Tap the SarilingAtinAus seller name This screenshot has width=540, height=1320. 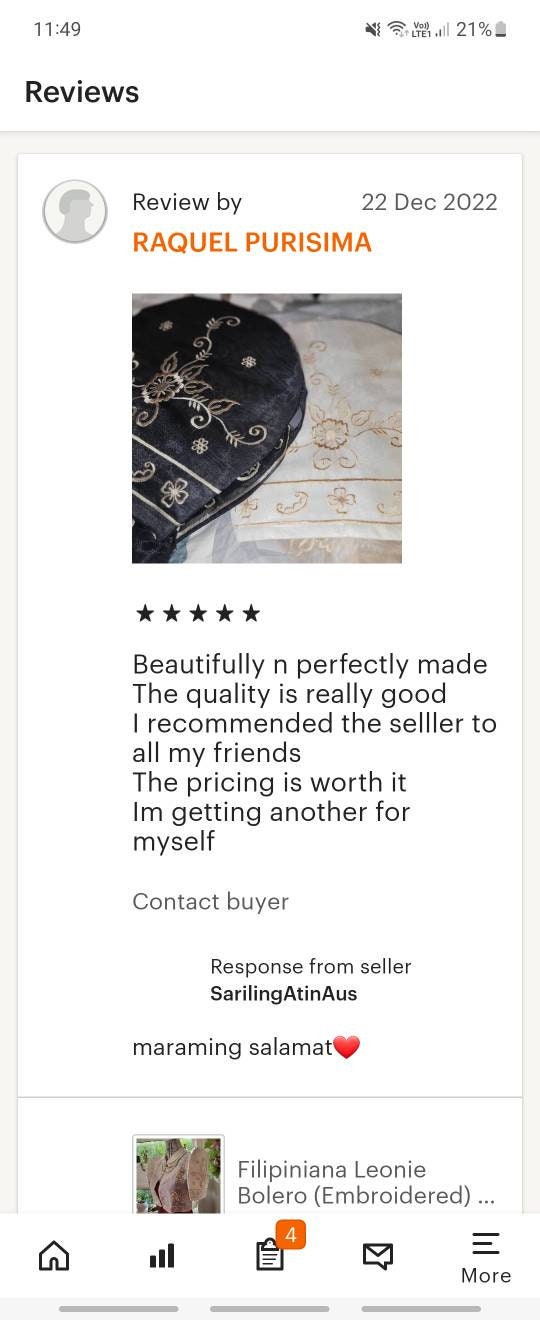283,993
